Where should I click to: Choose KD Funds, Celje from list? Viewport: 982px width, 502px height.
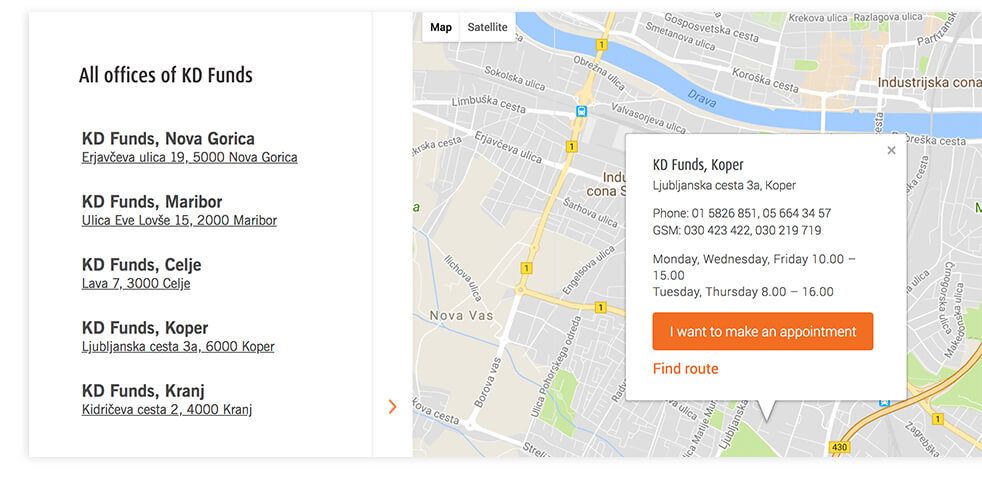(141, 265)
